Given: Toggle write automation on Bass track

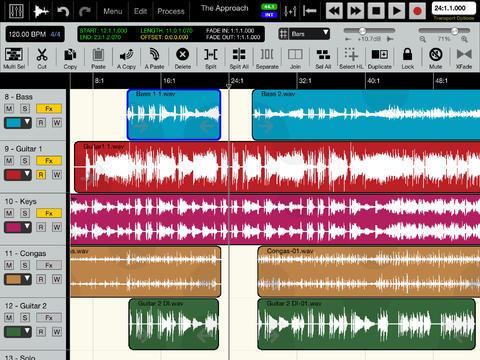Looking at the screenshot, I should tap(57, 123).
